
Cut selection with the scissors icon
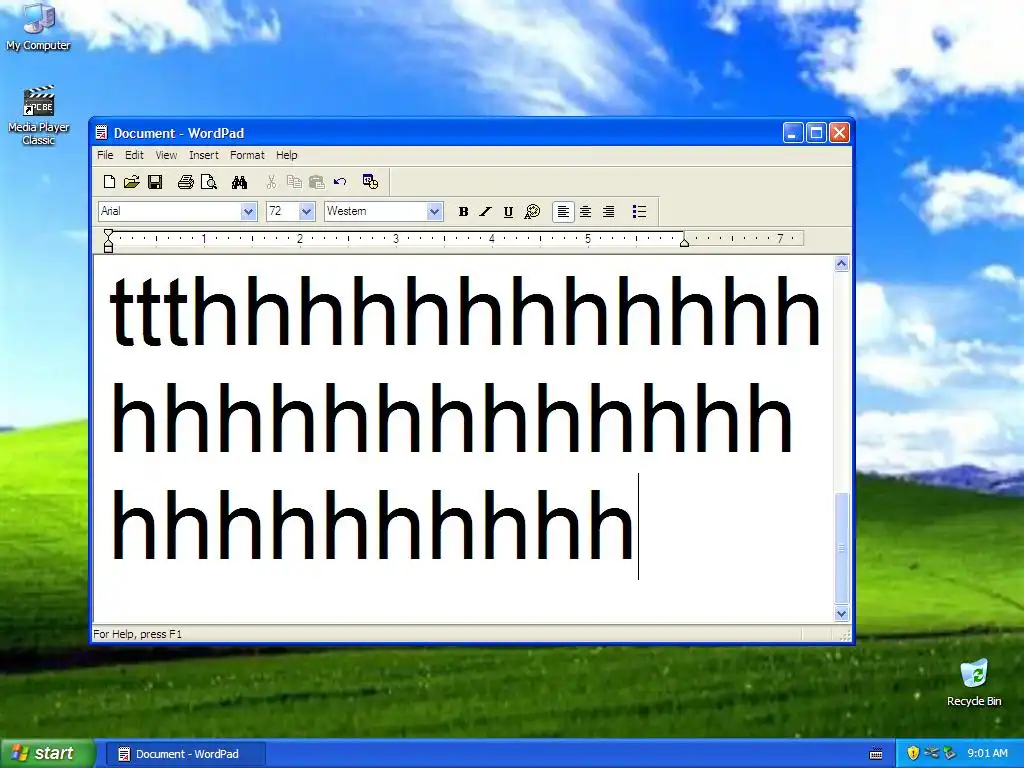point(271,182)
